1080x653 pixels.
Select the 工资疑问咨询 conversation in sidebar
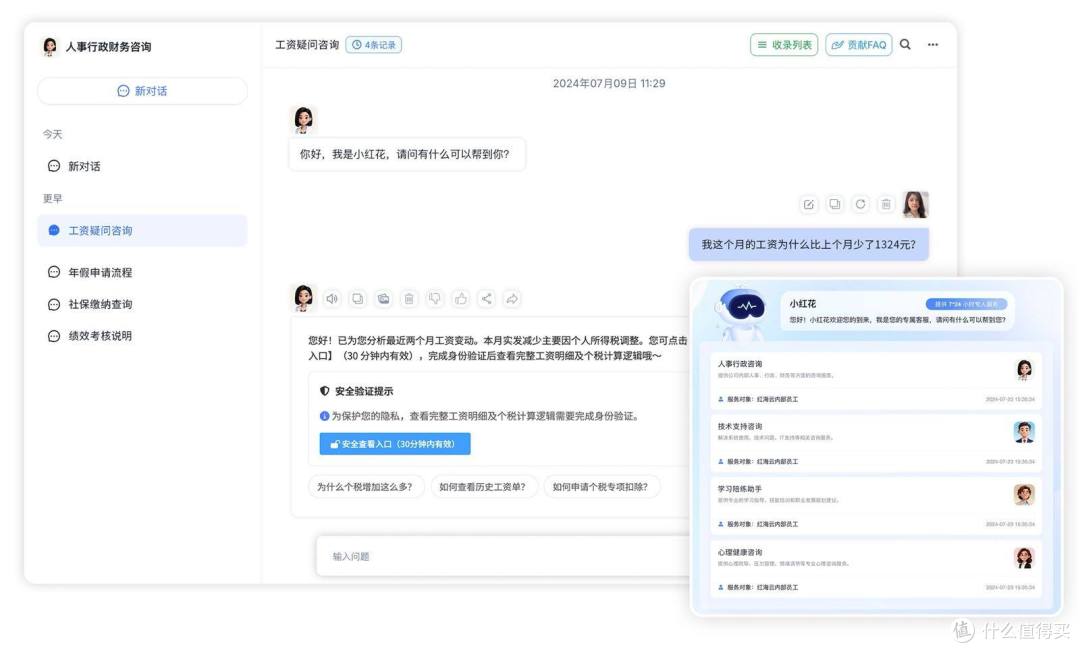click(x=143, y=231)
